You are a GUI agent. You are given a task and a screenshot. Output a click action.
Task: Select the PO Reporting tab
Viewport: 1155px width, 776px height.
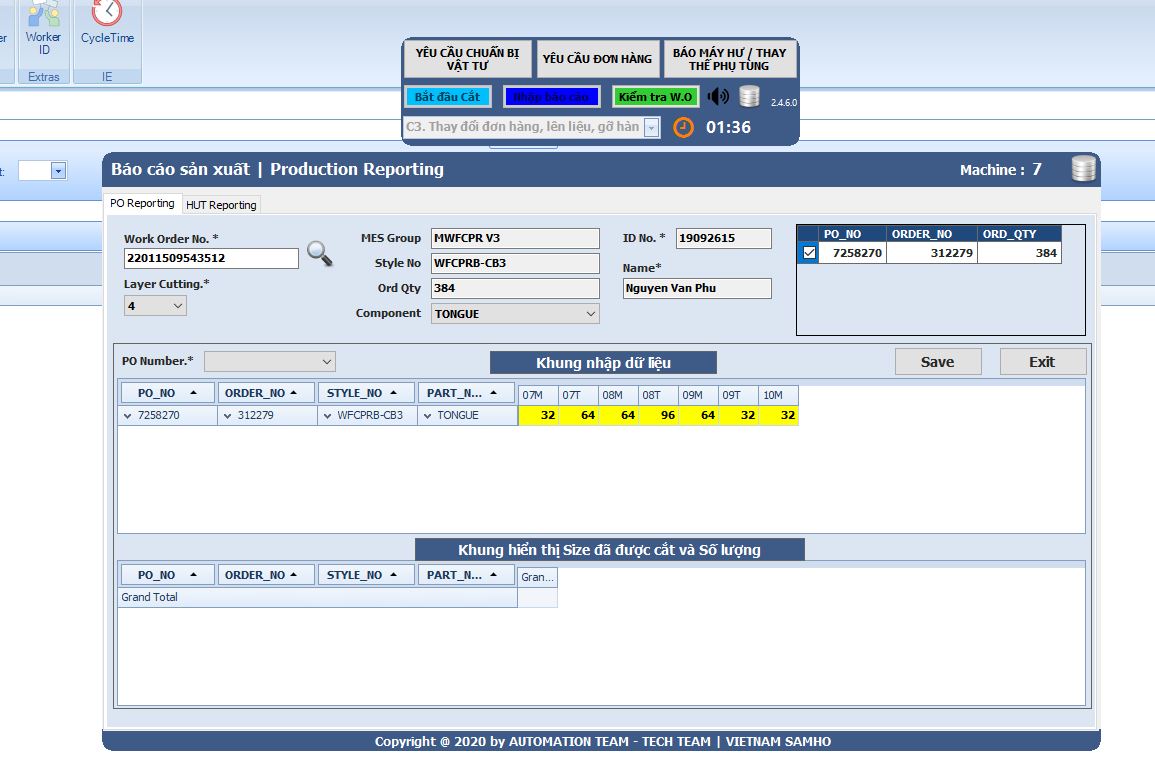(x=142, y=203)
